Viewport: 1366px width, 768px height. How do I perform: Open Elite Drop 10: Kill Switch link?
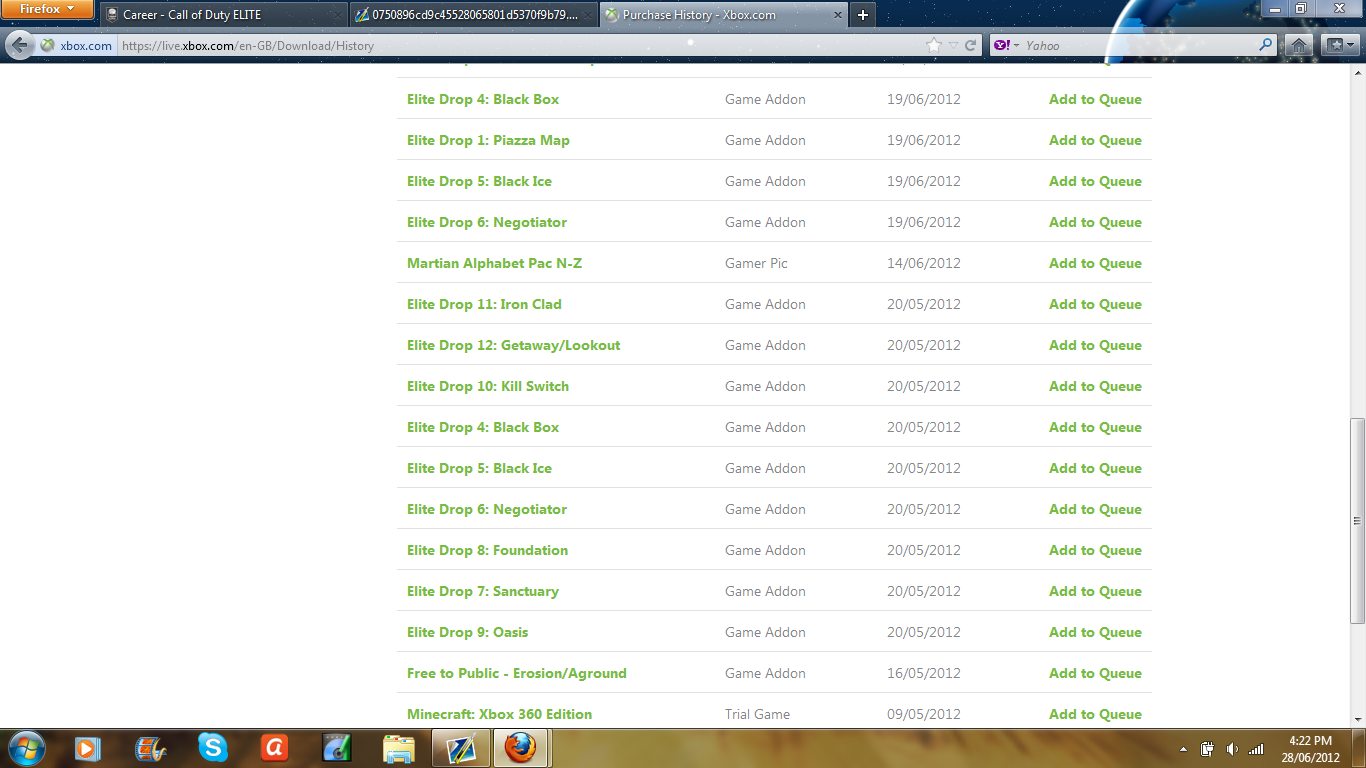tap(488, 386)
